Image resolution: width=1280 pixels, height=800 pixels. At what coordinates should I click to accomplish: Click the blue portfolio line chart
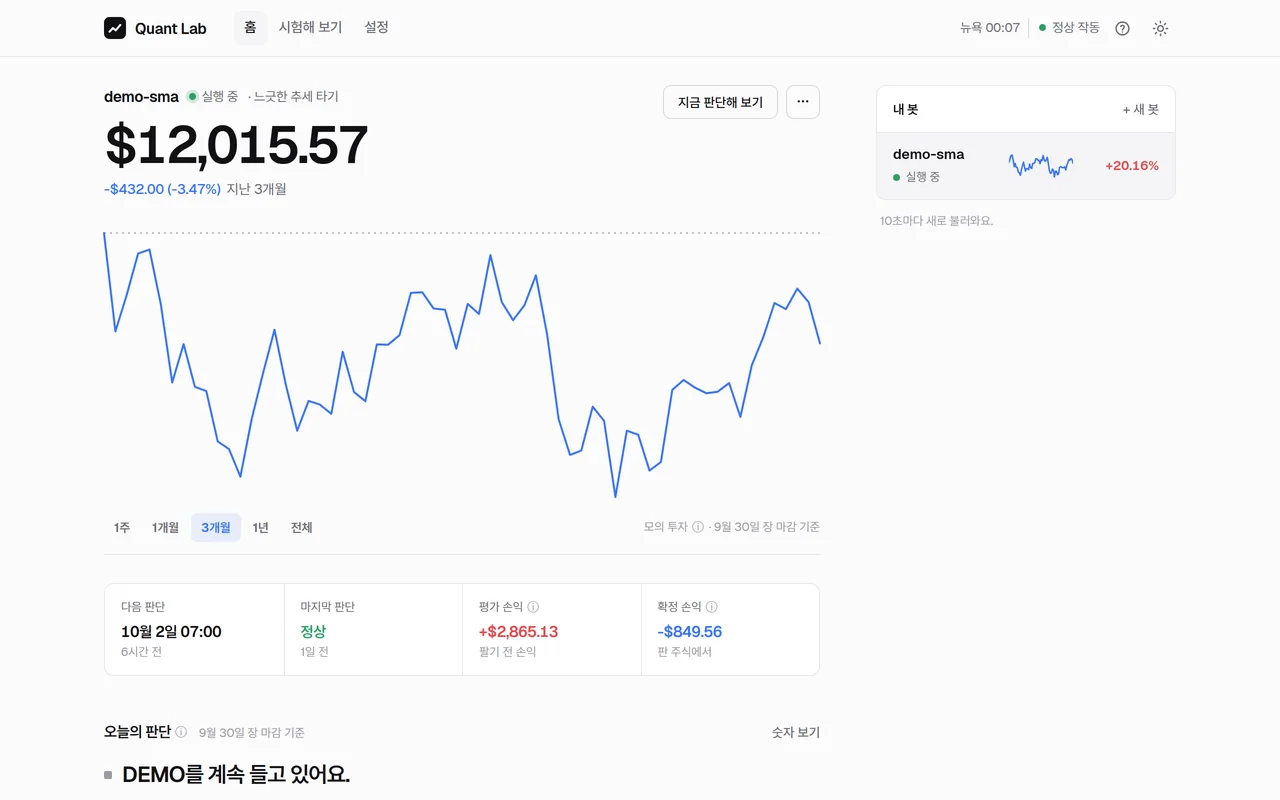[x=462, y=365]
